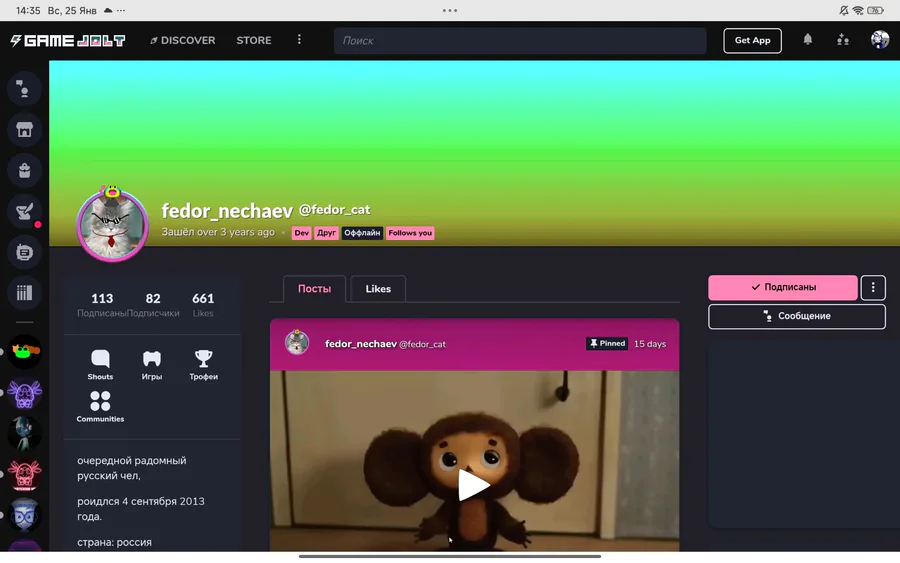This screenshot has width=900, height=563.
Task: Open the storefront icon in left sidebar
Action: click(24, 130)
